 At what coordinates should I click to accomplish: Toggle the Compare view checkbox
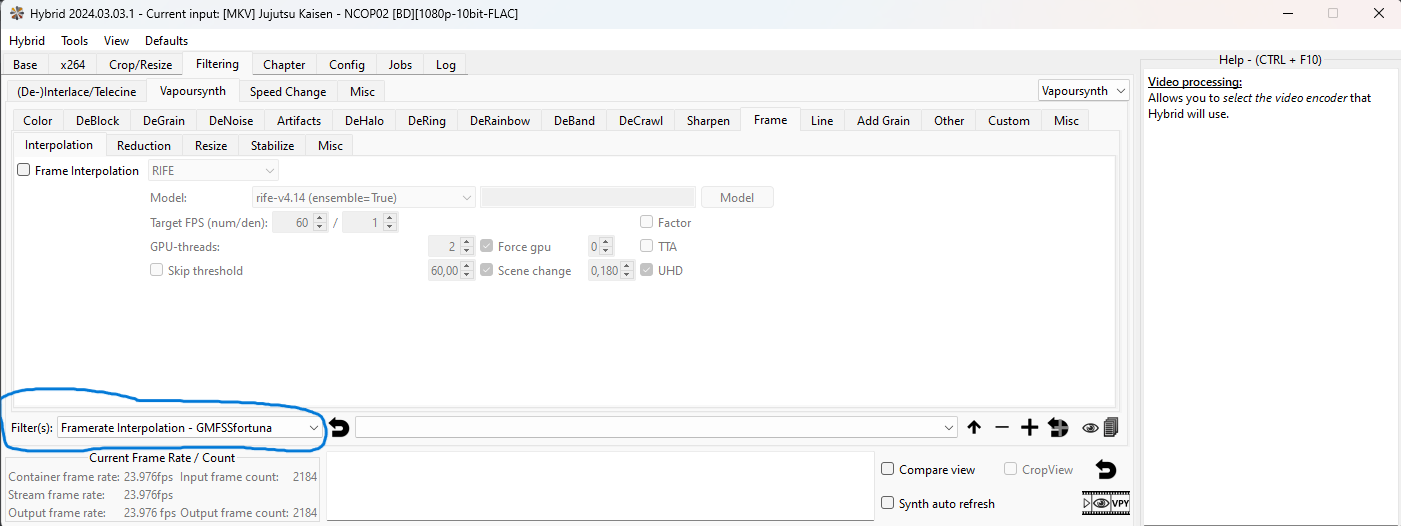pyautogui.click(x=888, y=470)
